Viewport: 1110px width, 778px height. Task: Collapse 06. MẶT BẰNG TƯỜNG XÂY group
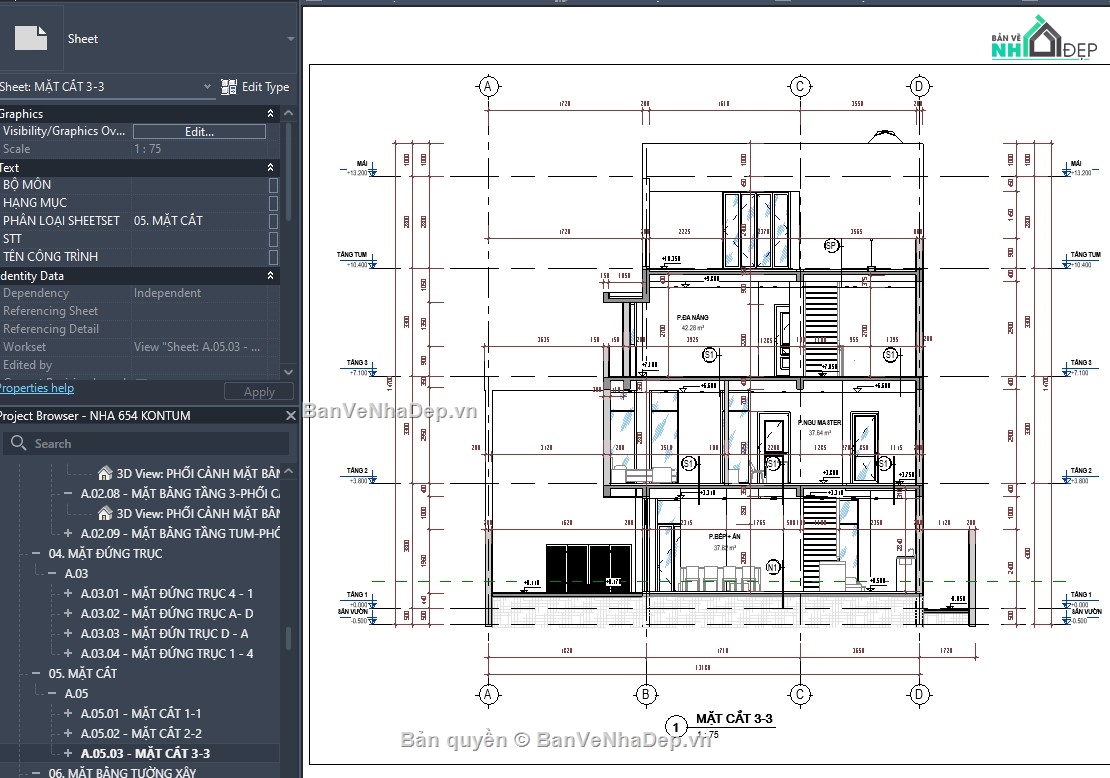pos(35,773)
